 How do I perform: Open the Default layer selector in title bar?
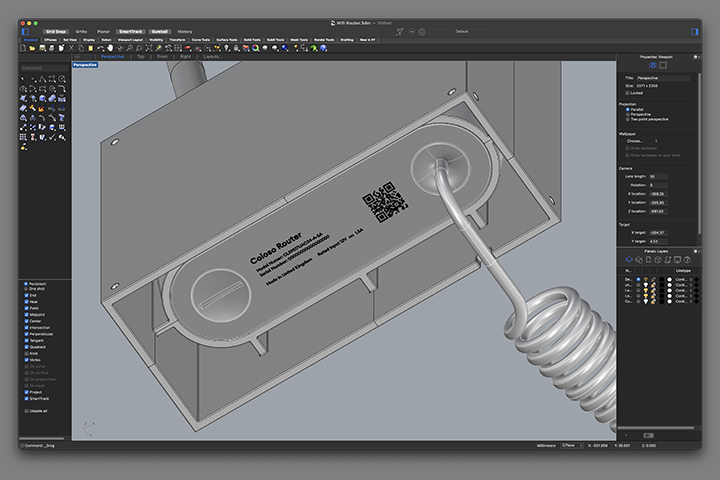461,32
